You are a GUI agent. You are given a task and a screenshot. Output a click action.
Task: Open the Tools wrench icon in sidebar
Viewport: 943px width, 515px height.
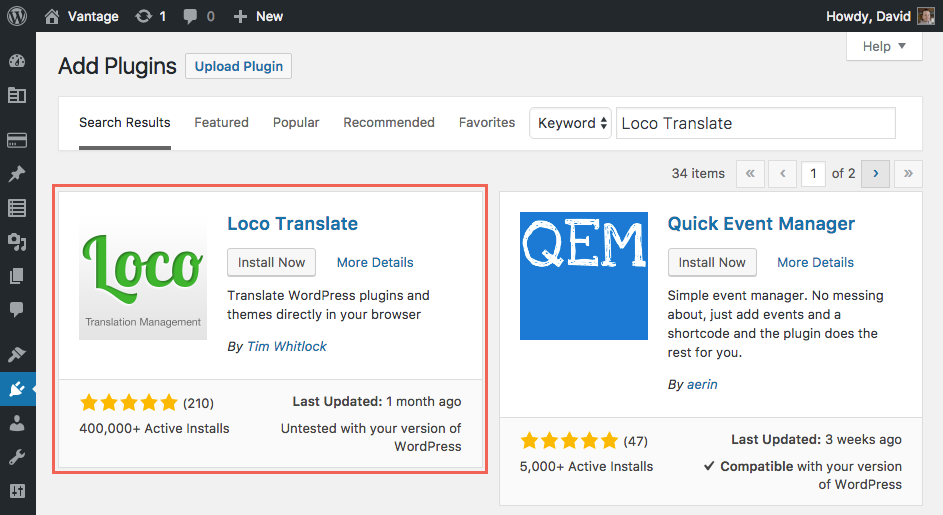coord(17,457)
